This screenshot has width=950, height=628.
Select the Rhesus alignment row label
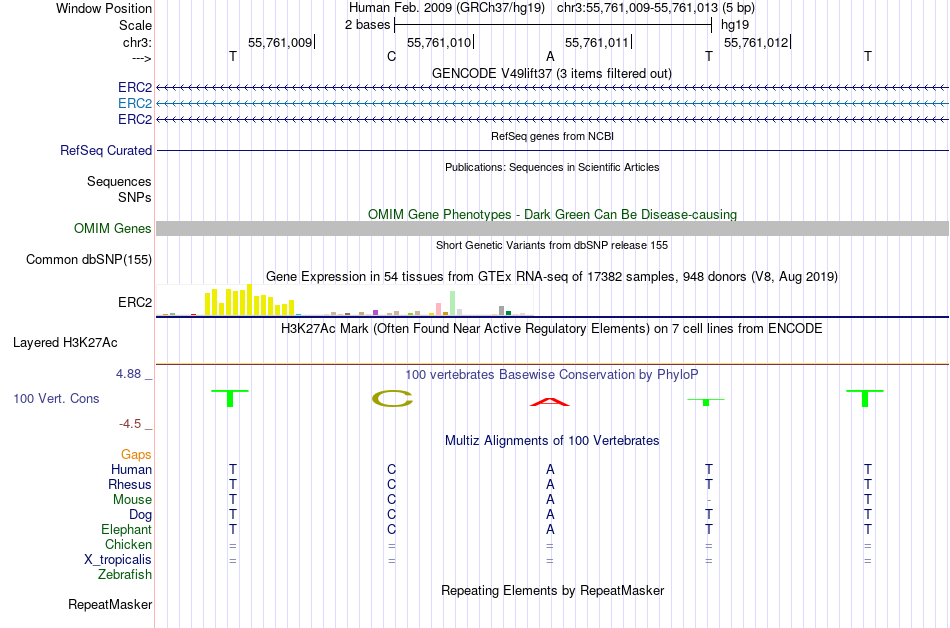(x=130, y=484)
